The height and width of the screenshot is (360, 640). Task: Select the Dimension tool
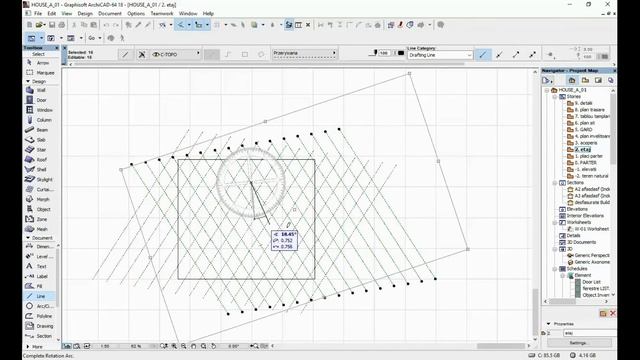40,247
